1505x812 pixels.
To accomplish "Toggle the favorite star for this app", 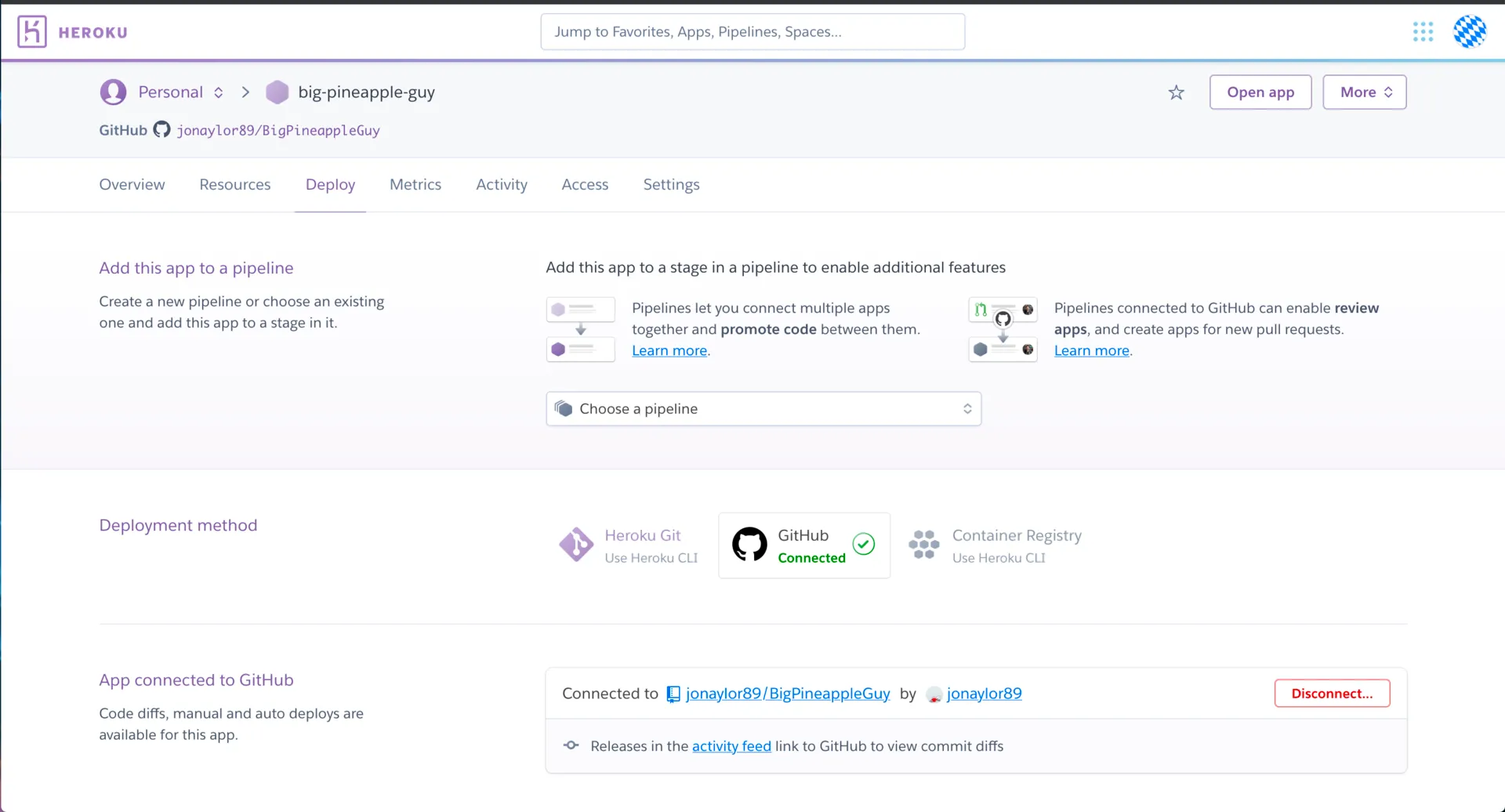I will (1176, 92).
